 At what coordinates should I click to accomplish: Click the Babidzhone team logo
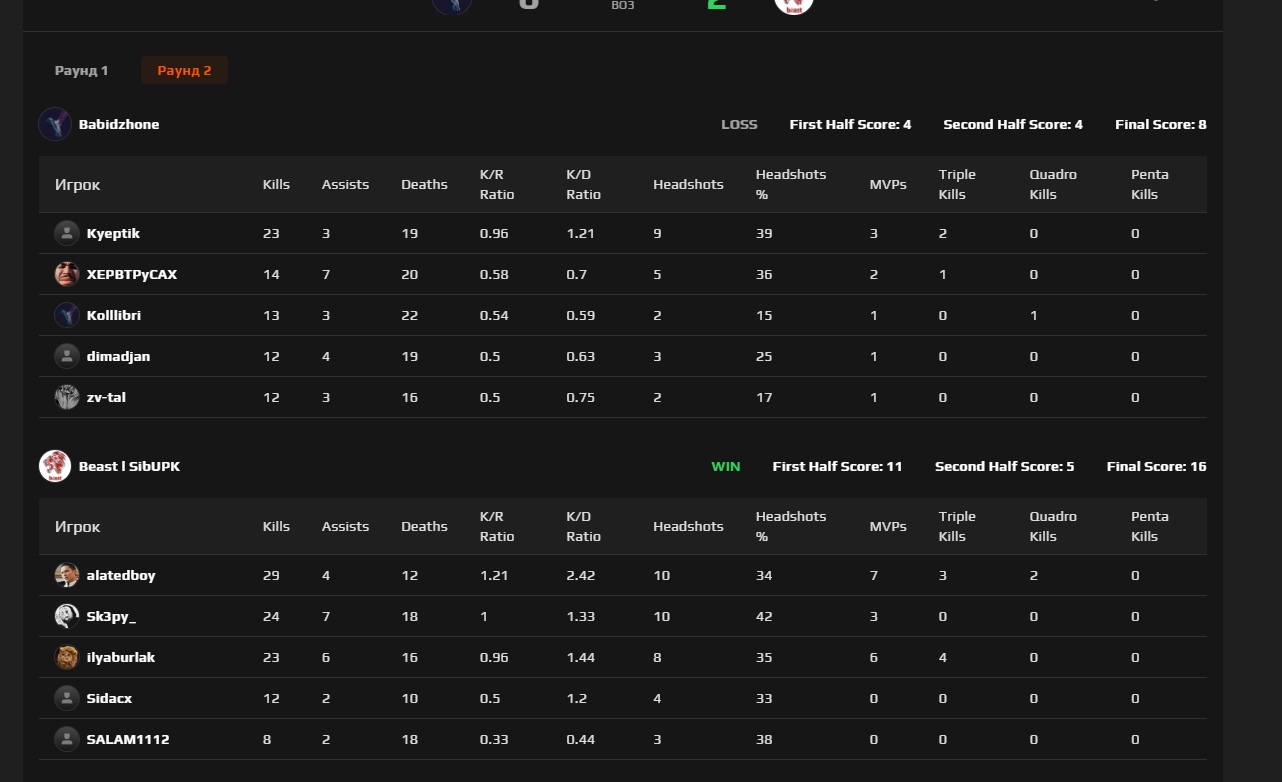coord(54,124)
